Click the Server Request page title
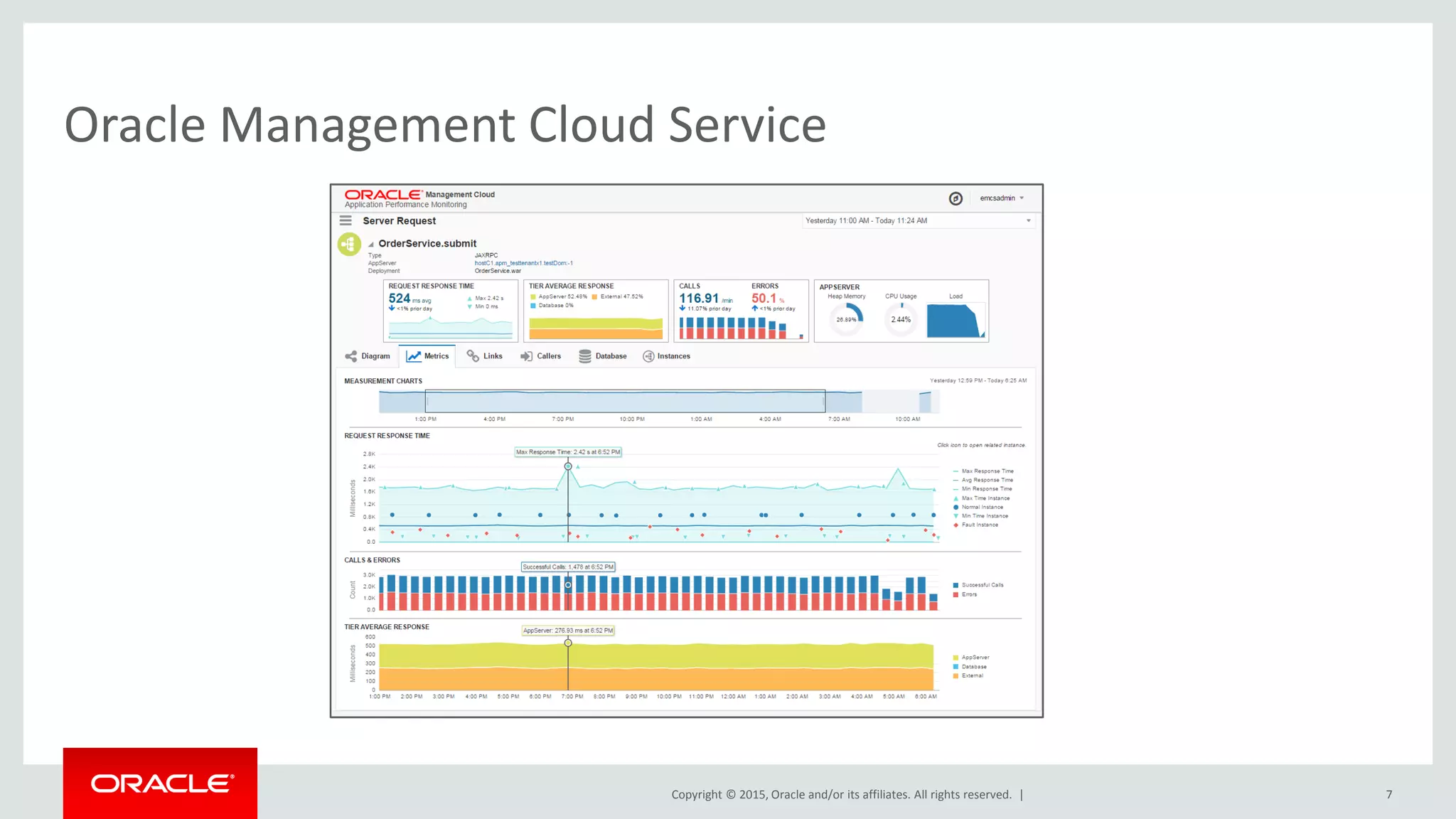This screenshot has width=1456, height=819. pos(400,221)
